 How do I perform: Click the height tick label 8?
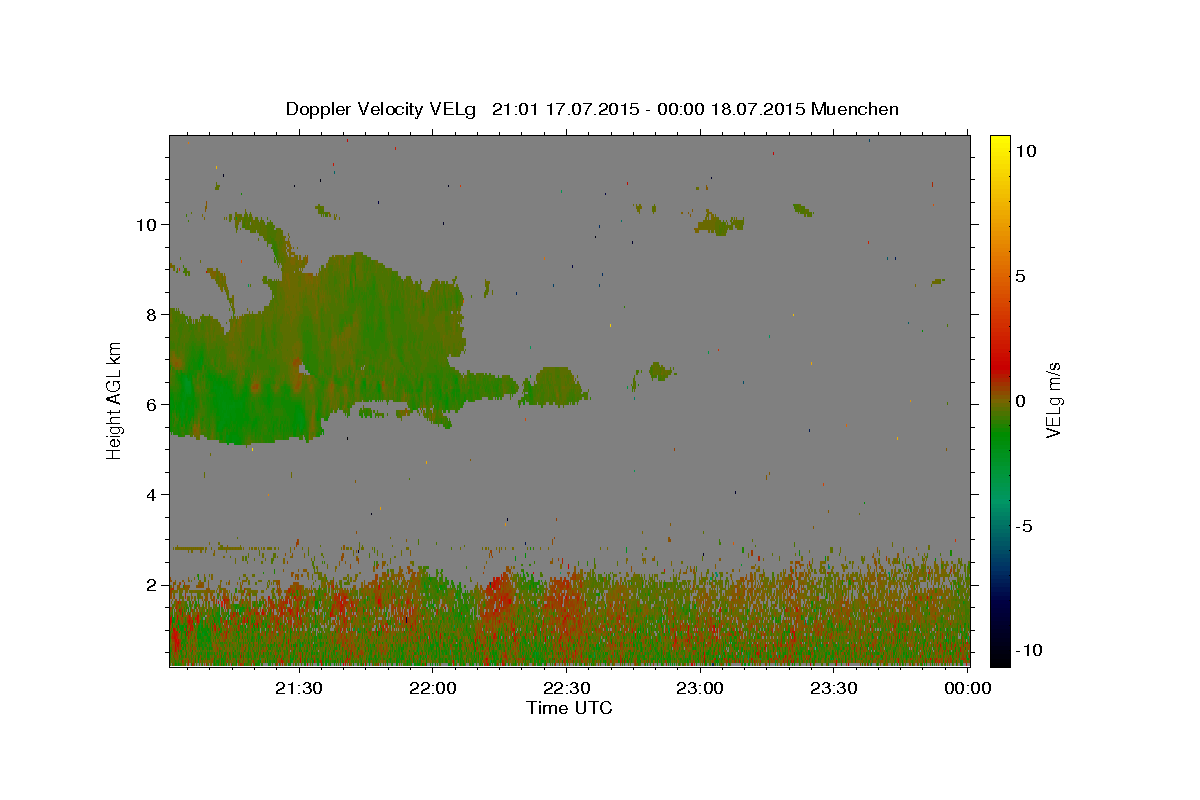[x=153, y=314]
